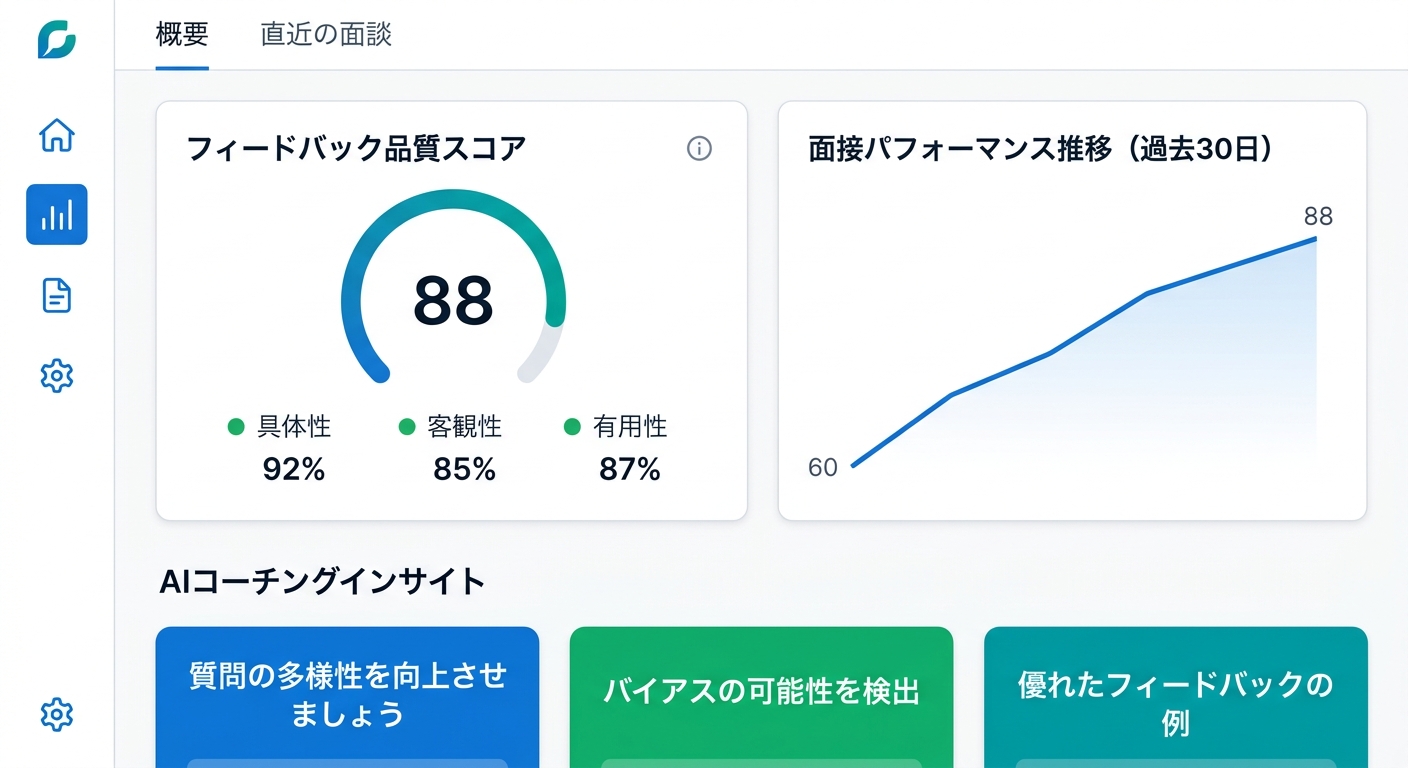Open the reports document icon in sidebar

tap(57, 296)
